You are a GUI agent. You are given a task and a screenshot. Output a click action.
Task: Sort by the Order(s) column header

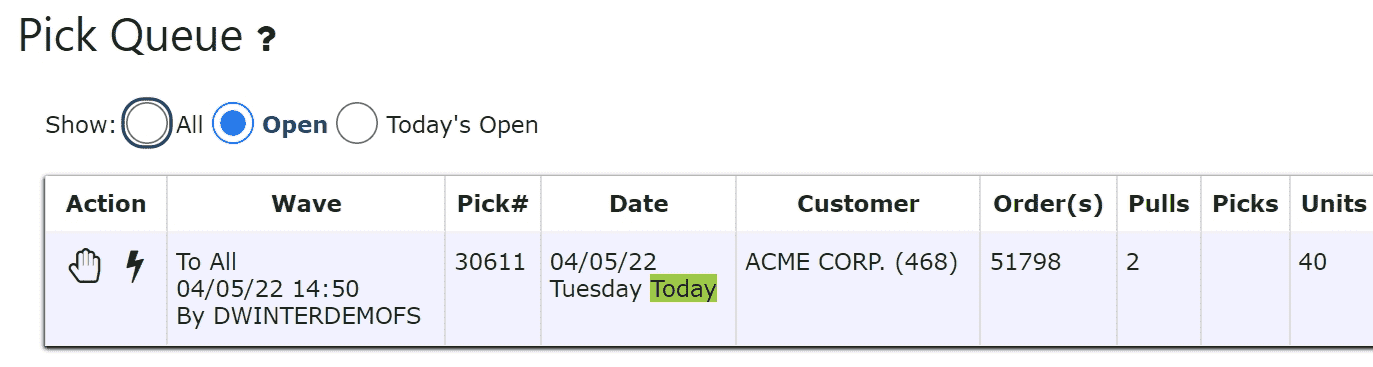1047,204
